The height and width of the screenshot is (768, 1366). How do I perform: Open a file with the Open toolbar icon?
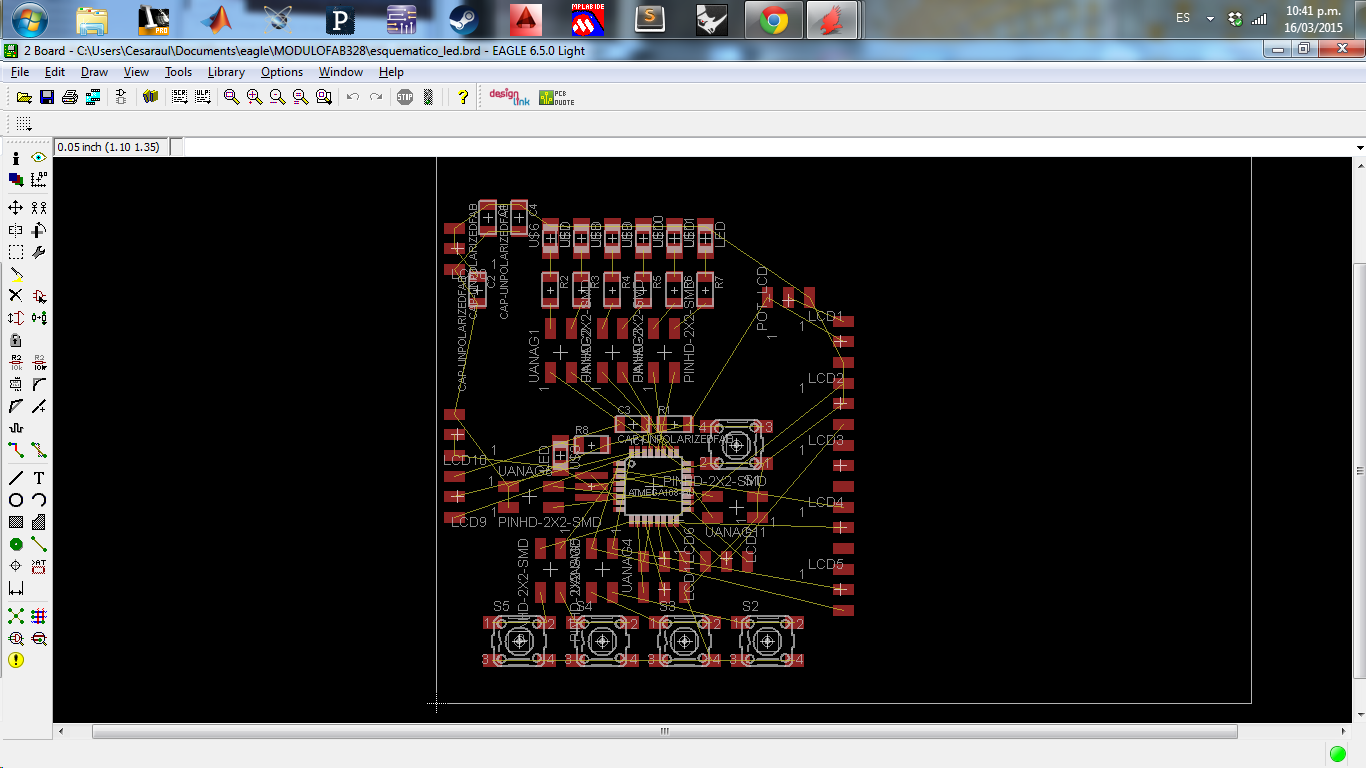[24, 97]
